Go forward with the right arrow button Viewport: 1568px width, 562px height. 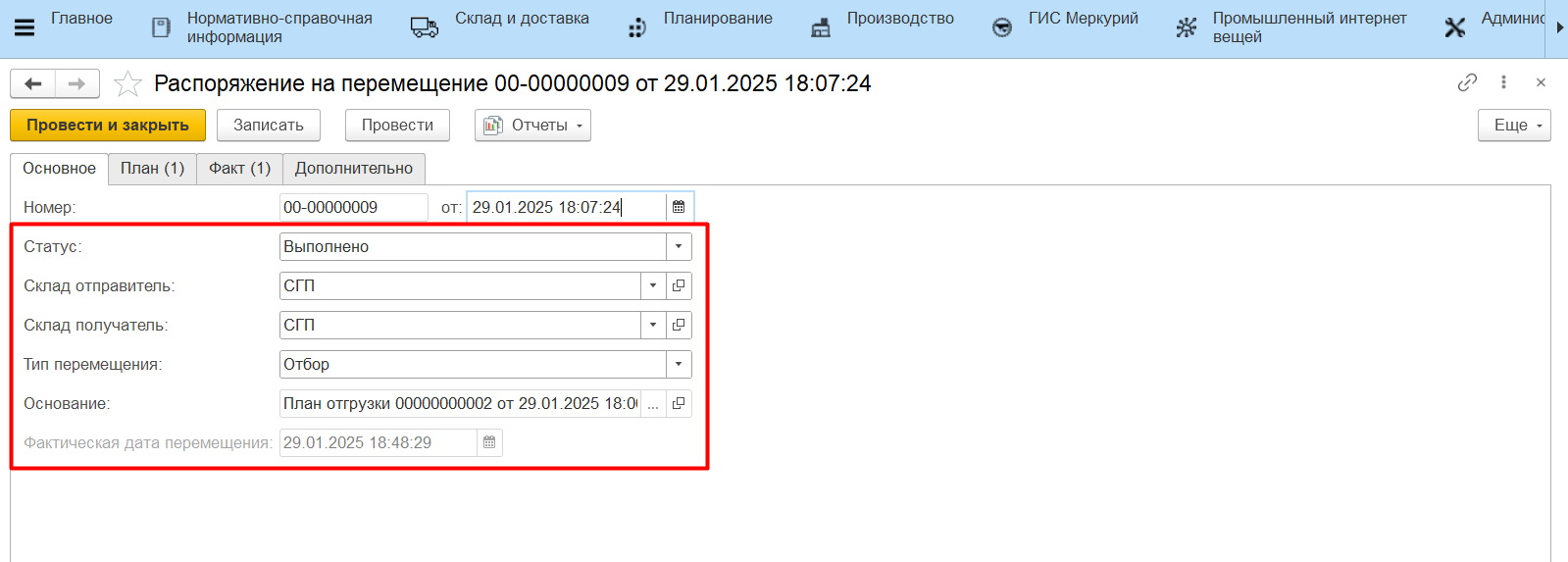click(x=77, y=84)
